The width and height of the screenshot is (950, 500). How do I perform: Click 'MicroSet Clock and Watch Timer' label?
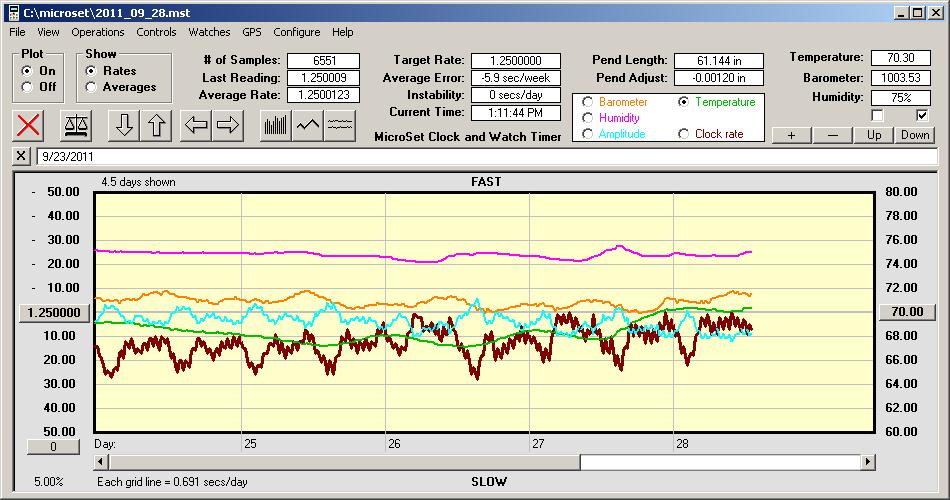click(x=468, y=137)
